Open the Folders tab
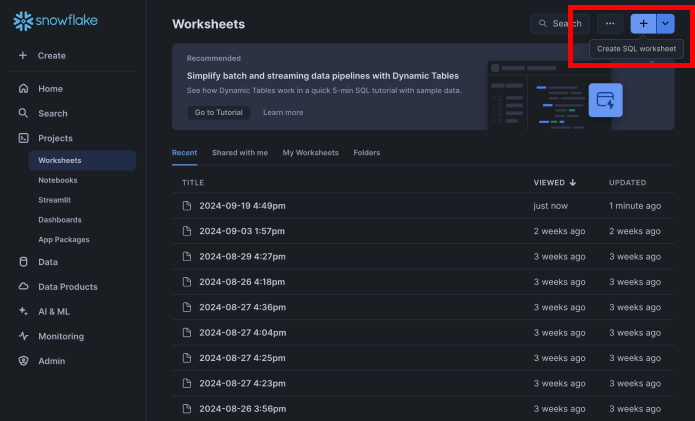This screenshot has height=421, width=695. 367,152
